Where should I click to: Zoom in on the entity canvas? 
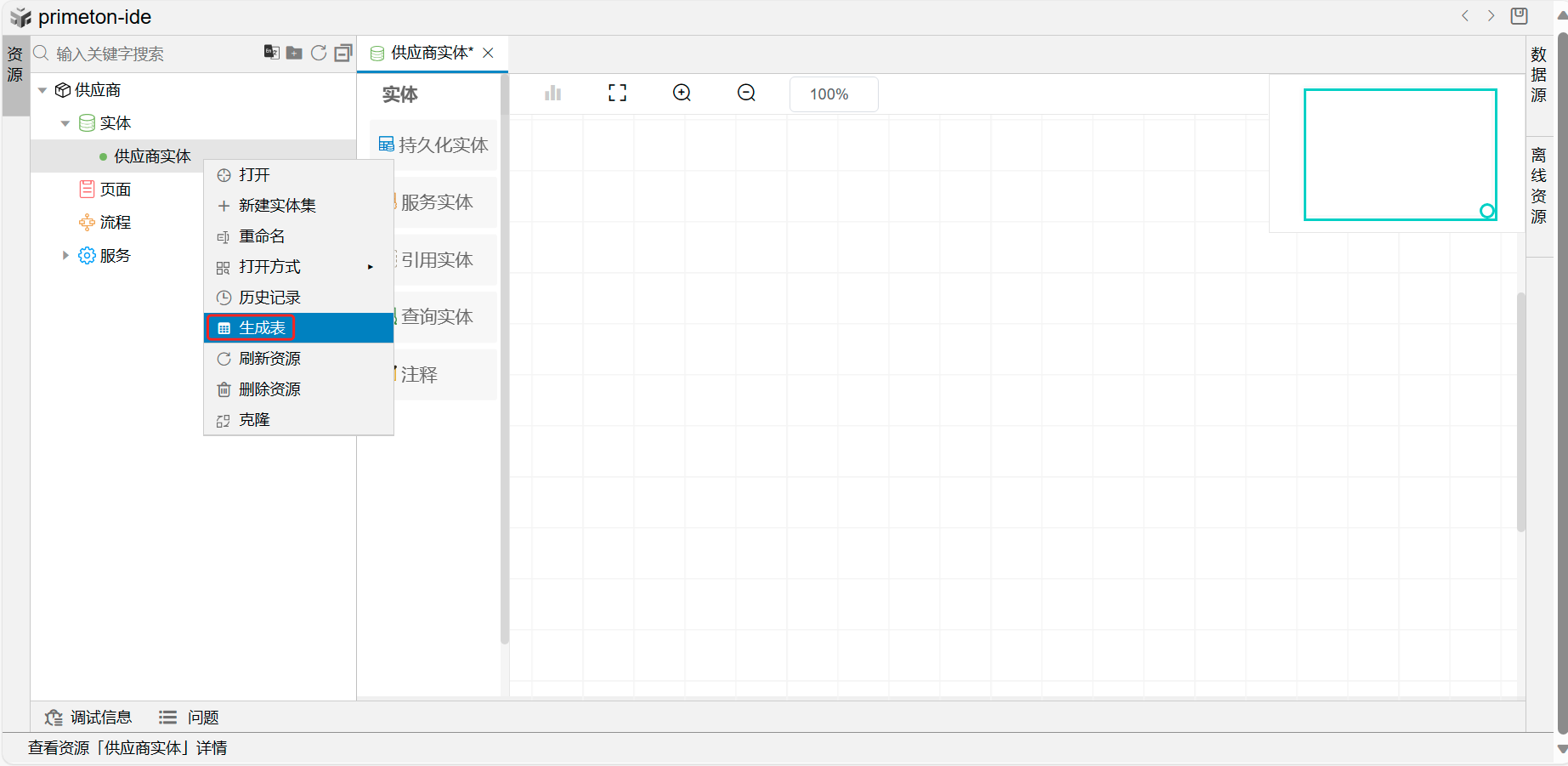[x=682, y=94]
